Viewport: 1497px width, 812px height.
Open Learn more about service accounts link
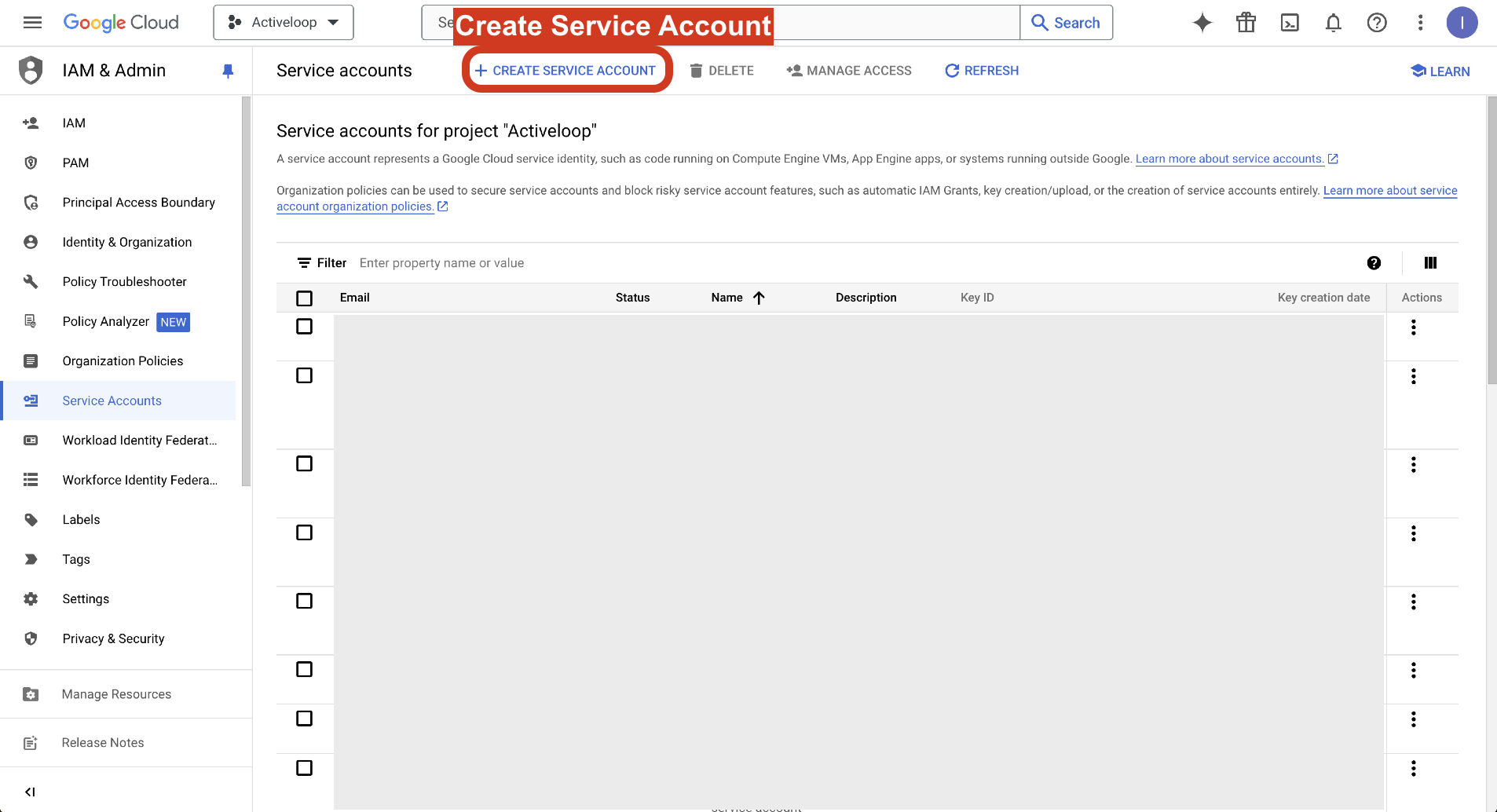click(x=1229, y=159)
